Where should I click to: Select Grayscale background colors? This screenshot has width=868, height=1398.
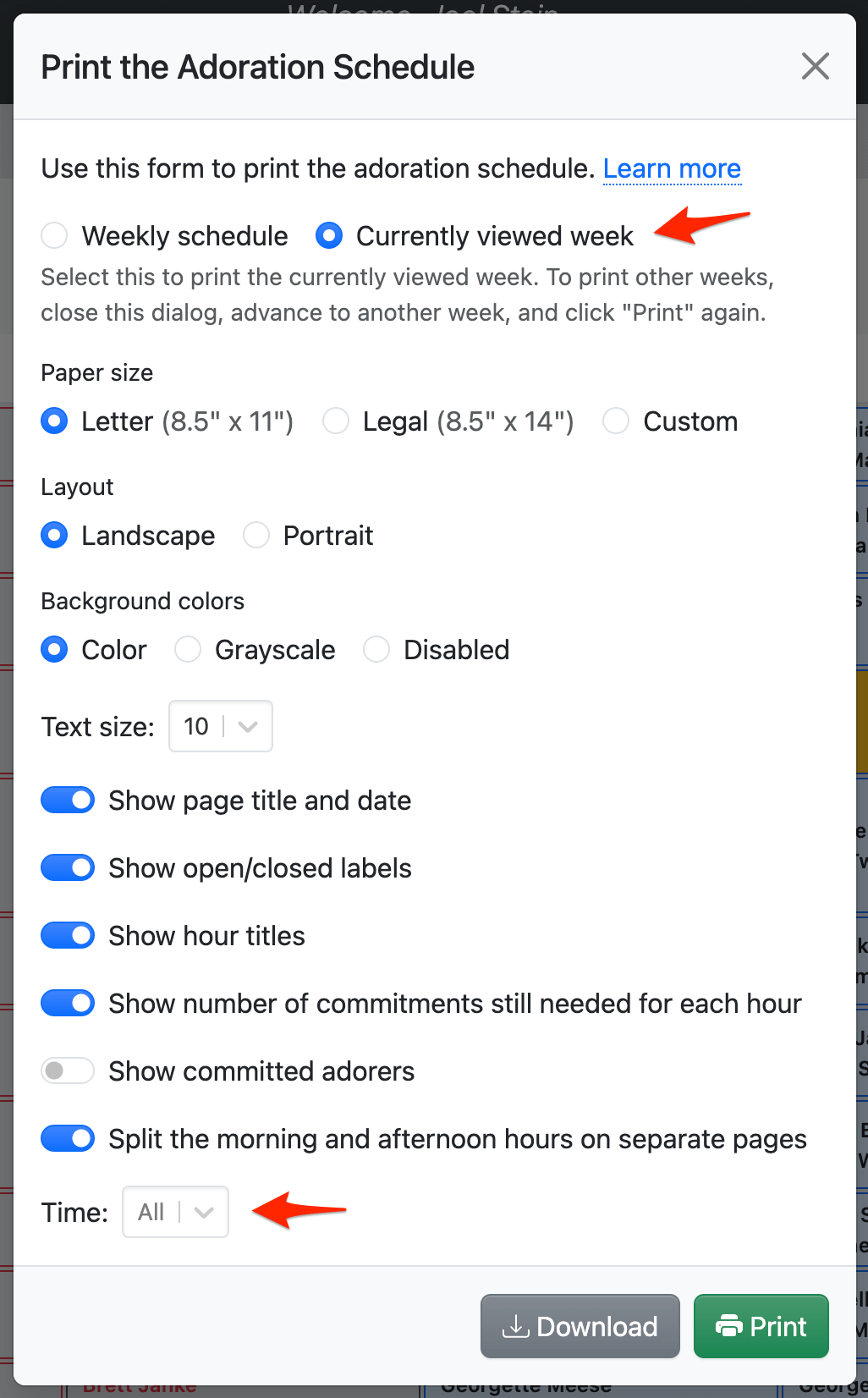point(188,650)
